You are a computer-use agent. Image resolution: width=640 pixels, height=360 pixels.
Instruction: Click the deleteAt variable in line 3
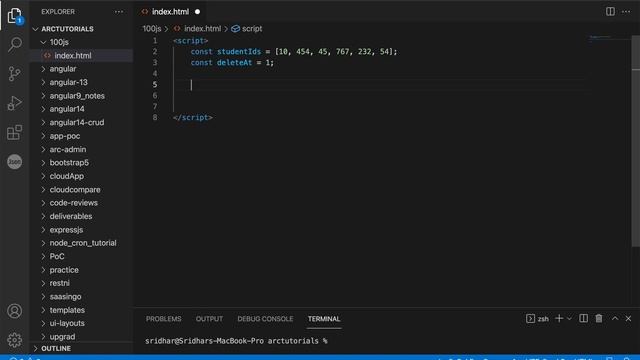coord(234,62)
